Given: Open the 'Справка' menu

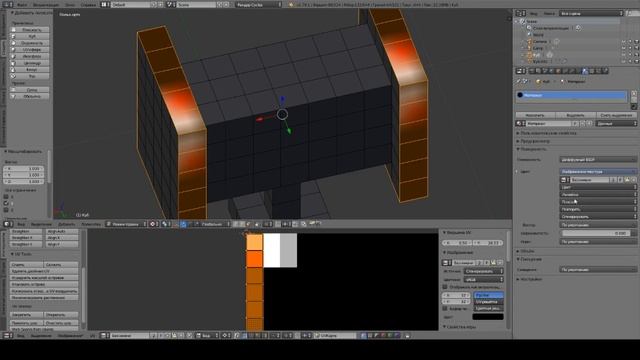Looking at the screenshot, I should (x=88, y=4).
